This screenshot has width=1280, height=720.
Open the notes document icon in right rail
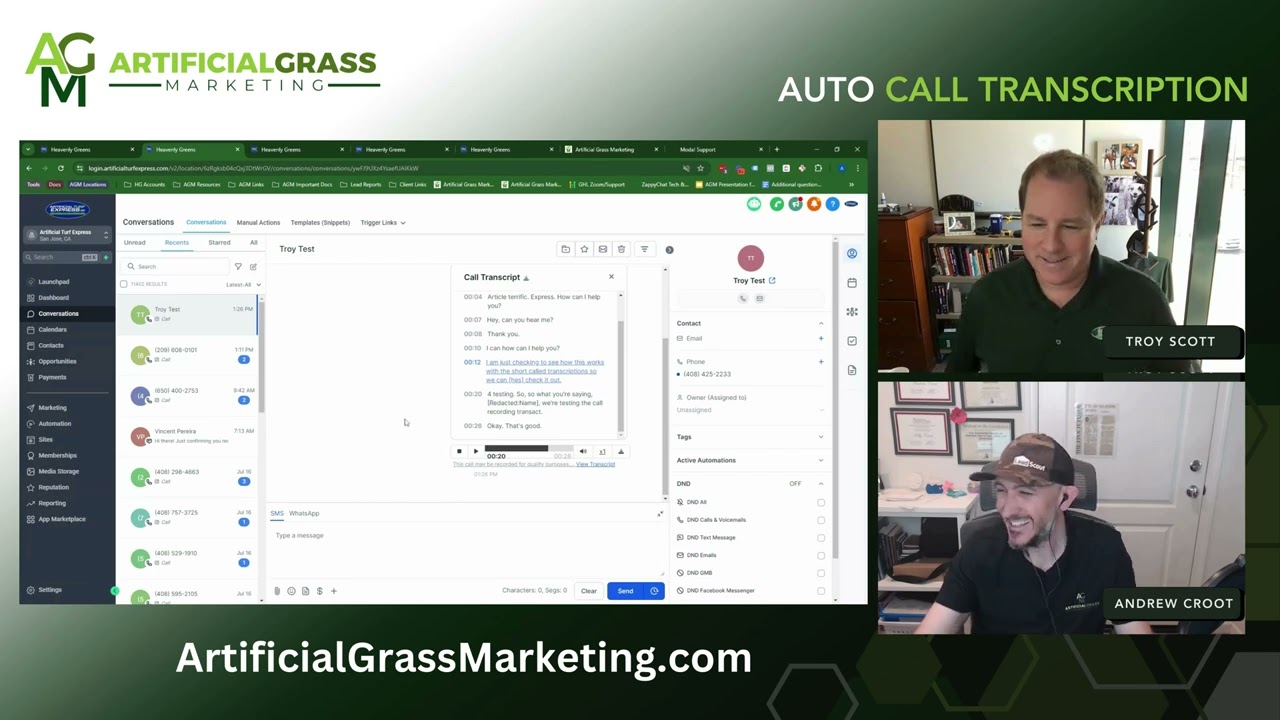point(851,370)
